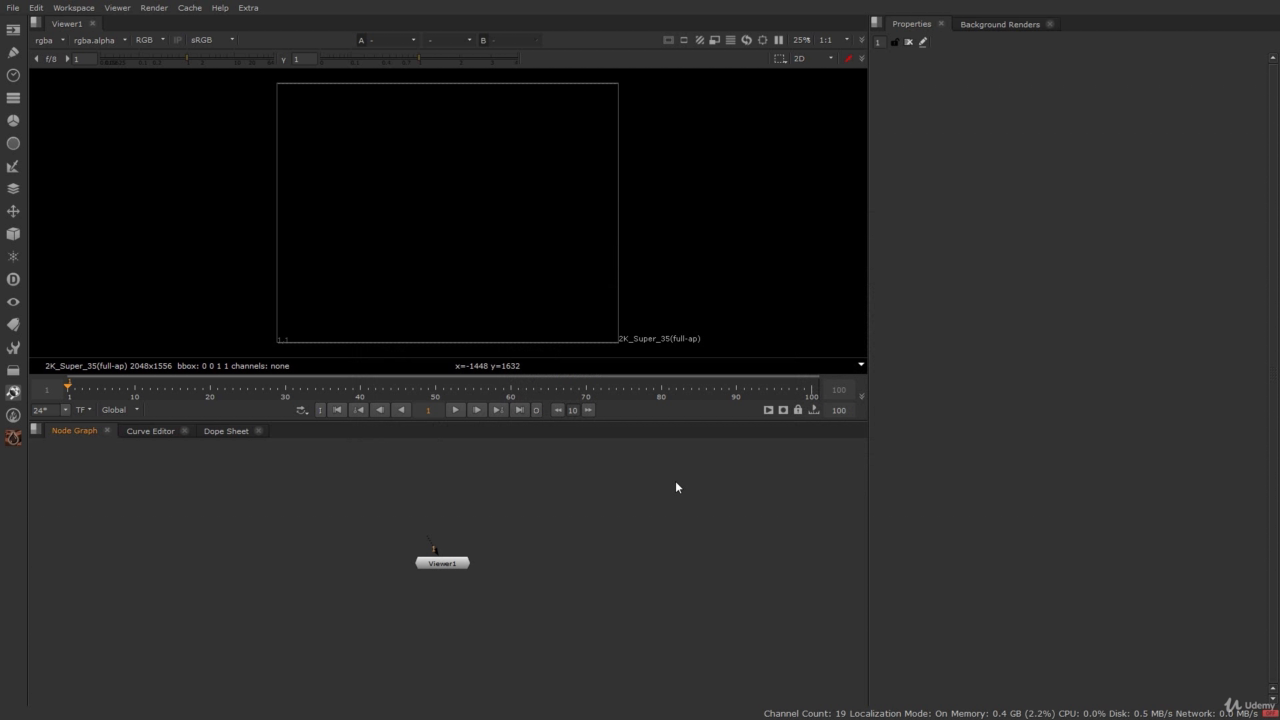Open the Time nodes clock icon
Viewport: 1280px width, 720px height.
[x=13, y=75]
